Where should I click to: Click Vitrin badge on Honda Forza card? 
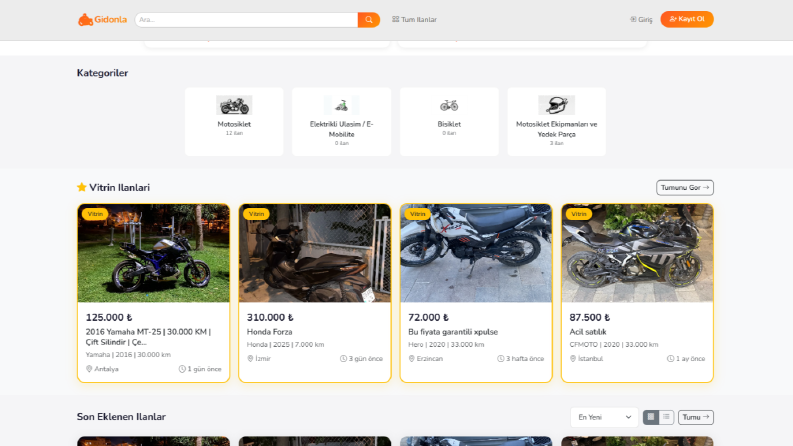[x=256, y=214]
